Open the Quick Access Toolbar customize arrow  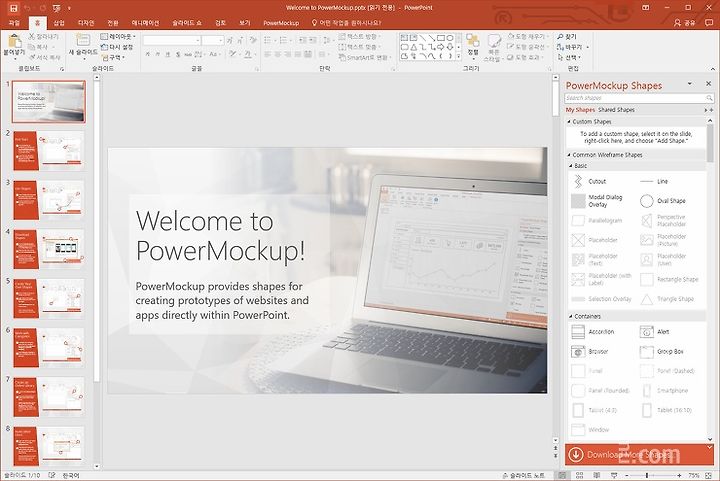[x=69, y=8]
